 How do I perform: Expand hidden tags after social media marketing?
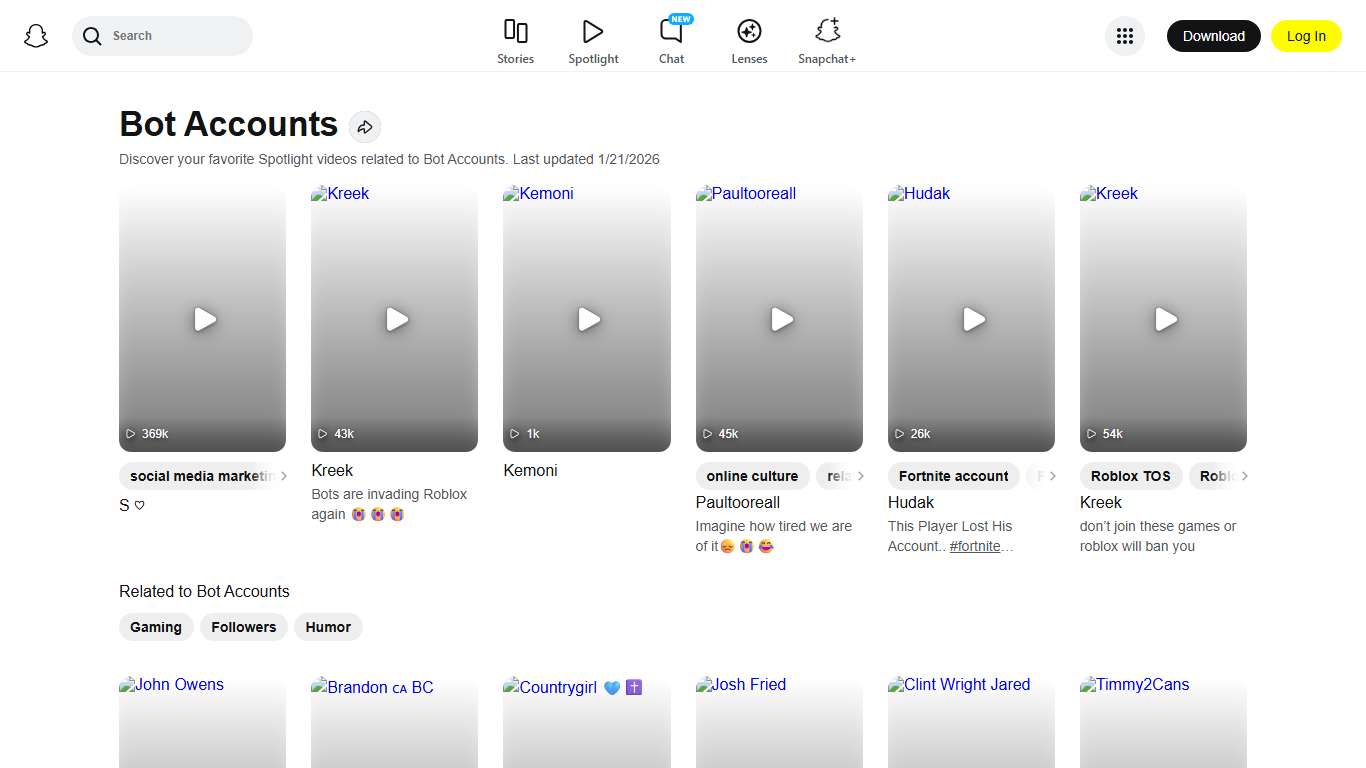point(284,476)
